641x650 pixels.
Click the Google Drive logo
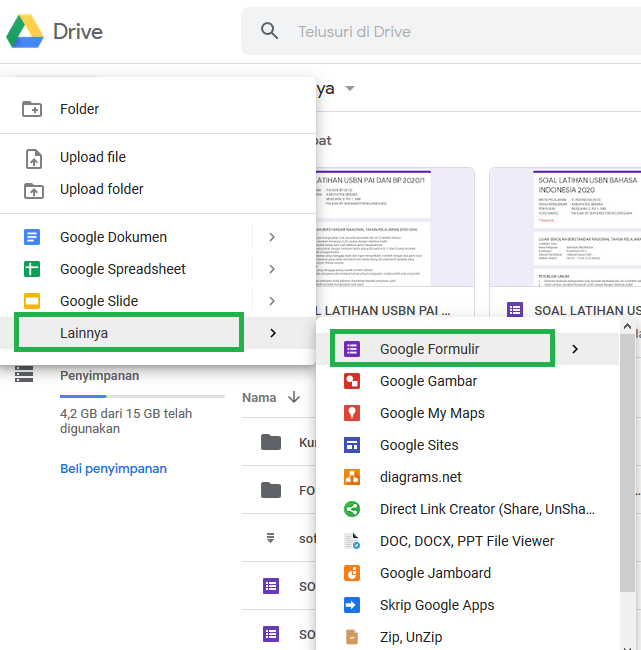click(x=25, y=31)
